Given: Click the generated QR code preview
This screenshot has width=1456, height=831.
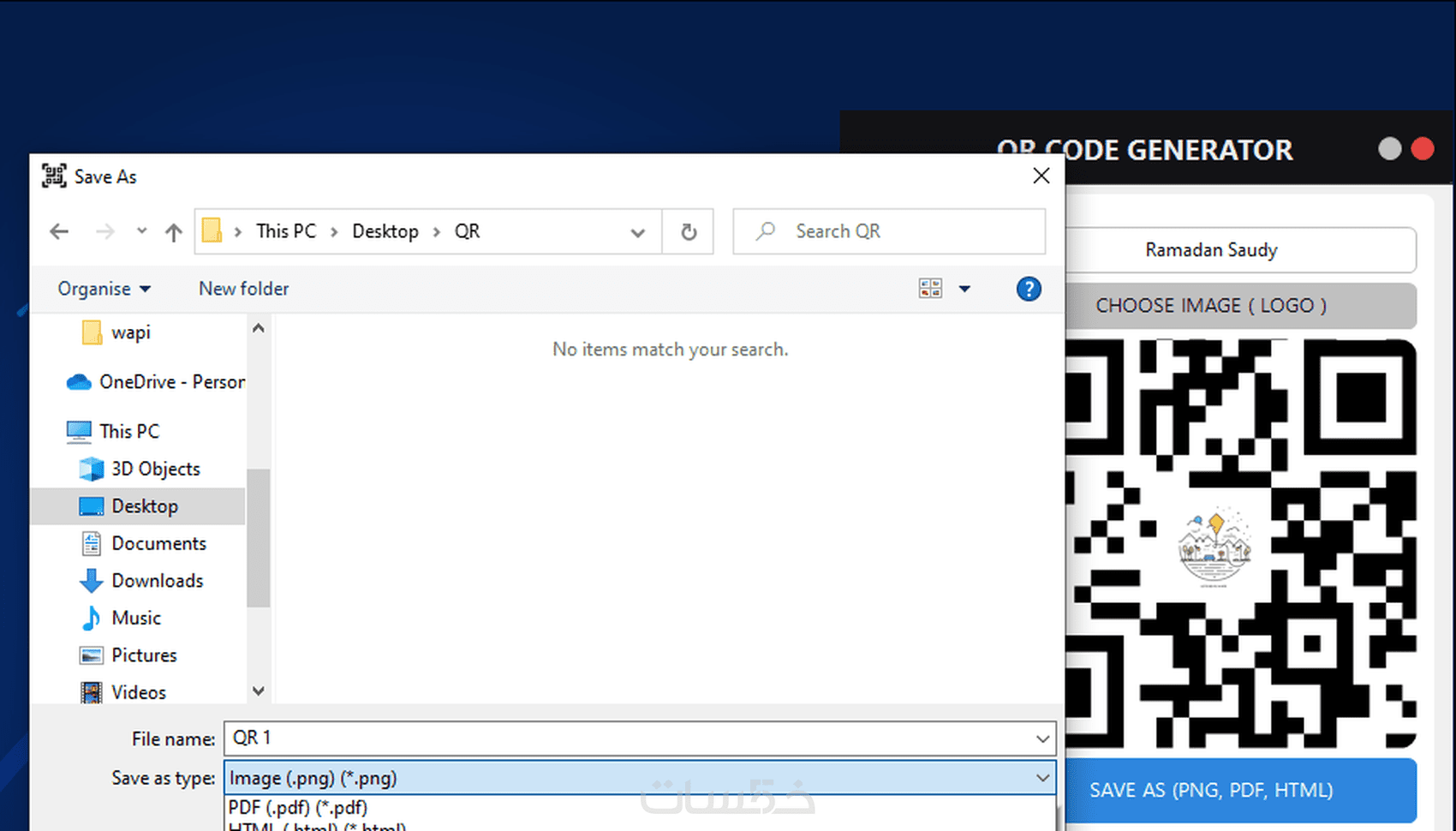Looking at the screenshot, I should [1240, 544].
